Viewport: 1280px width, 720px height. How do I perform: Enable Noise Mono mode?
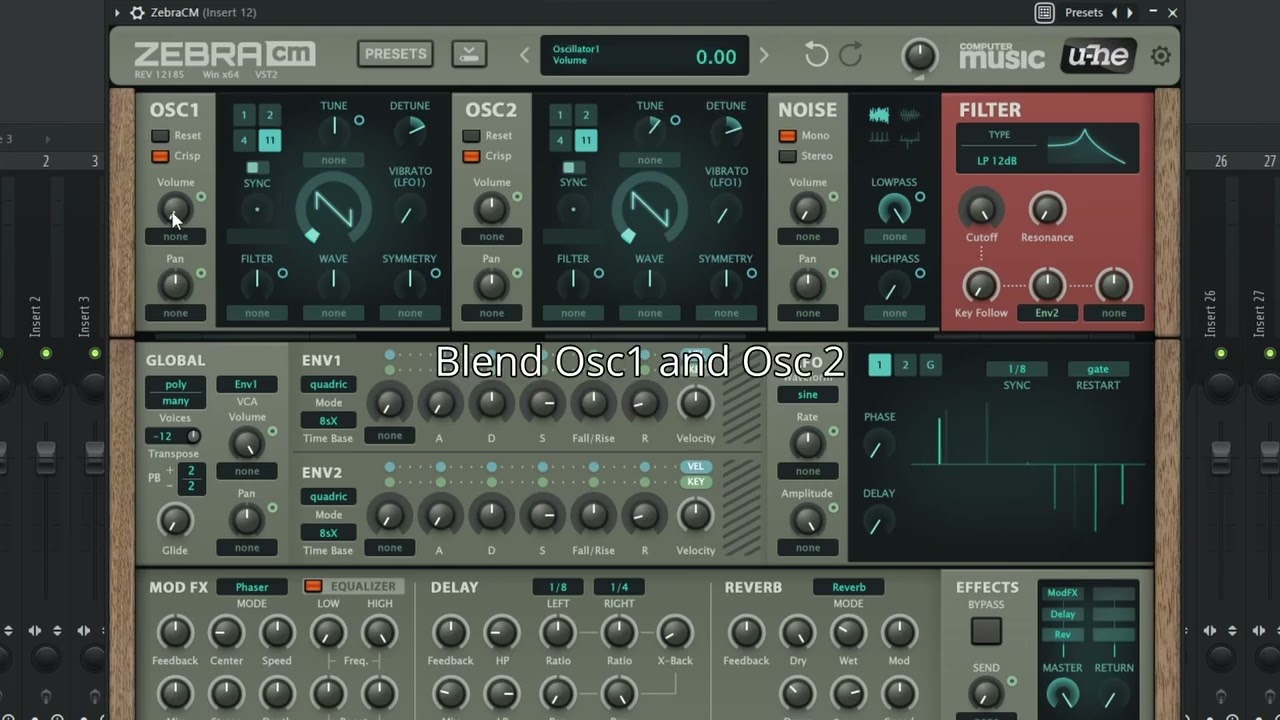[x=787, y=136]
